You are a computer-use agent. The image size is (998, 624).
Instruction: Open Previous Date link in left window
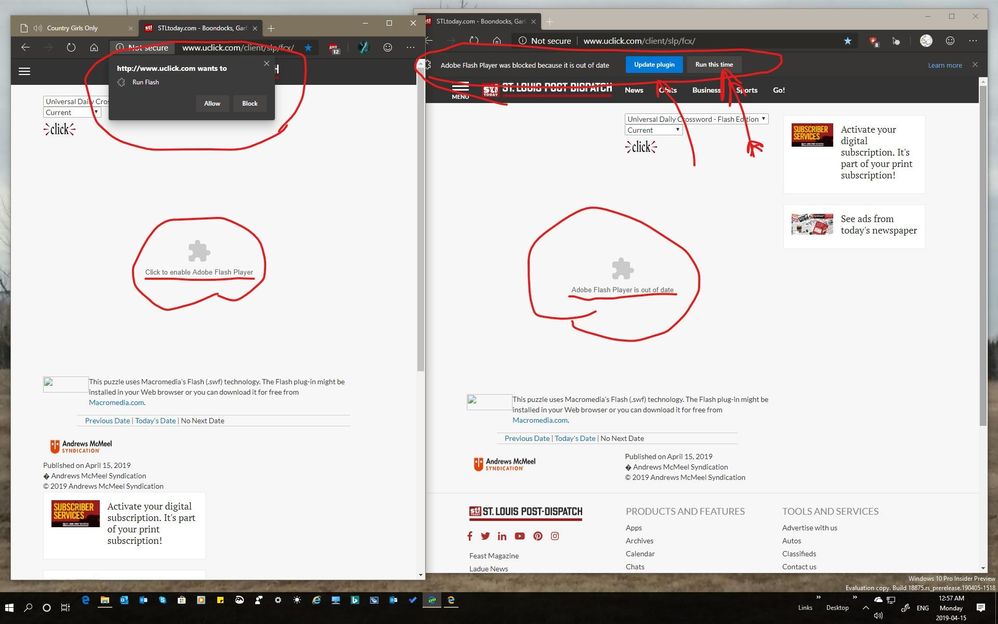point(107,421)
